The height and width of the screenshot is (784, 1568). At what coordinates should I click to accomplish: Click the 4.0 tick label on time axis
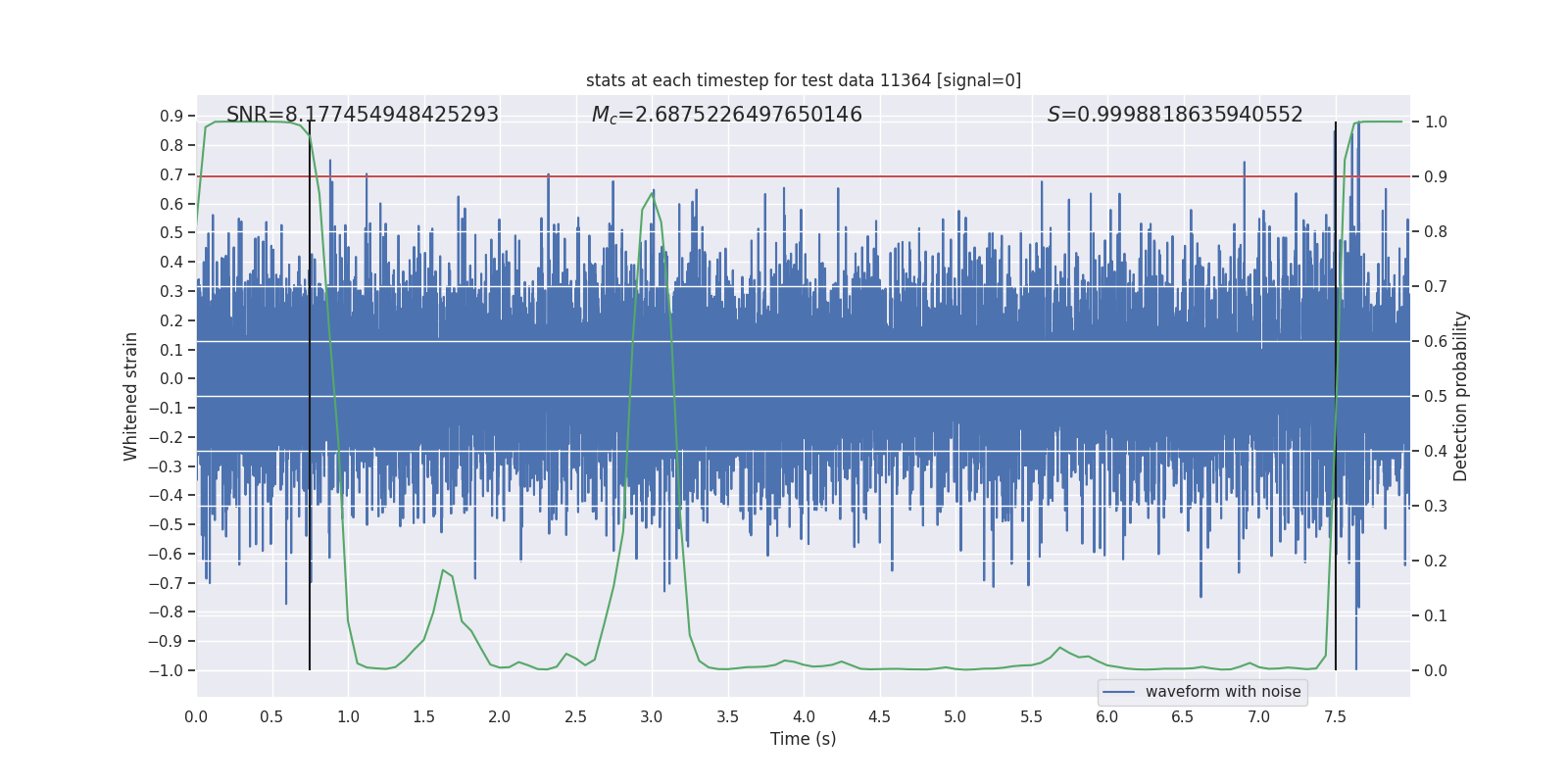803,717
